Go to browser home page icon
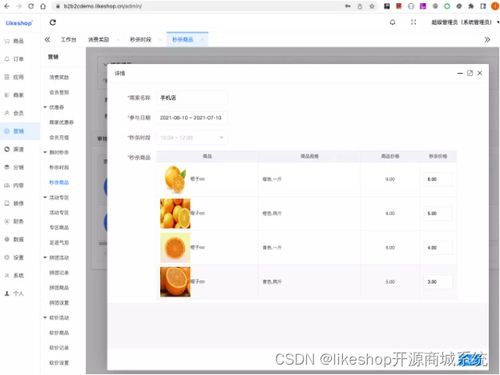This screenshot has height=375, width=500. 43,6
